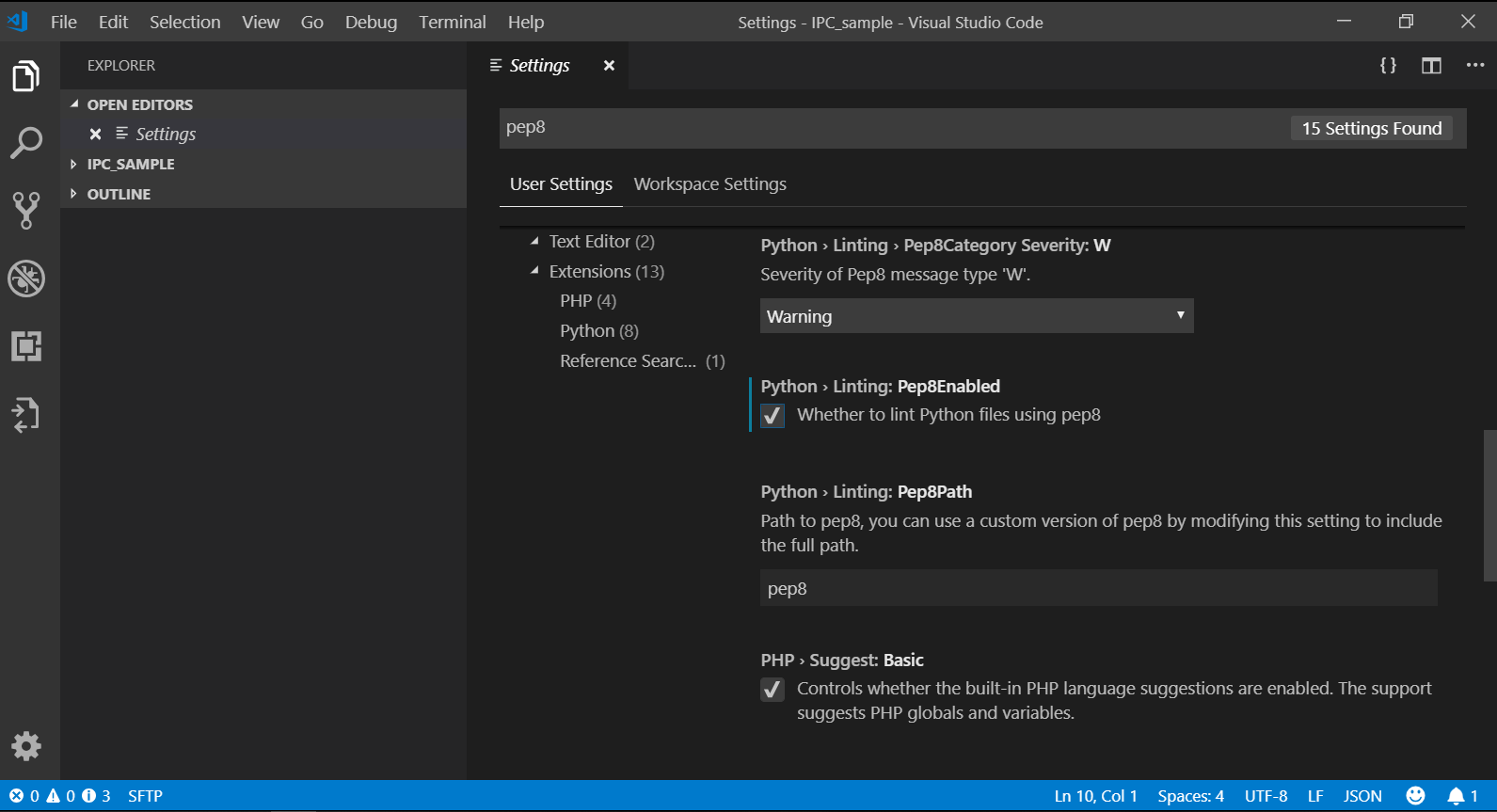This screenshot has width=1497, height=812.
Task: Open the Selection menu
Action: tap(185, 22)
